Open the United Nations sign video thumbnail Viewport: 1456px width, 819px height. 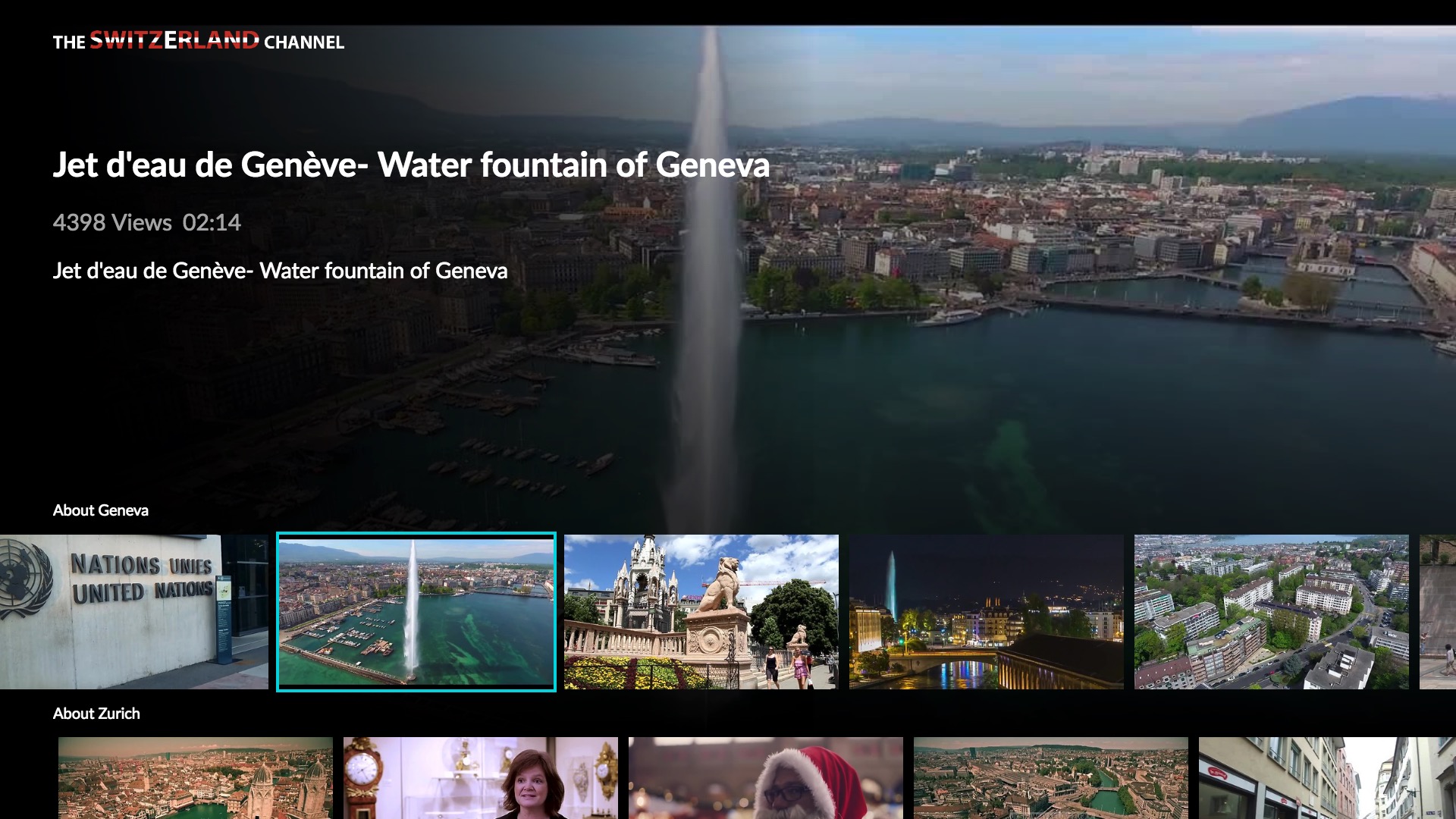133,611
